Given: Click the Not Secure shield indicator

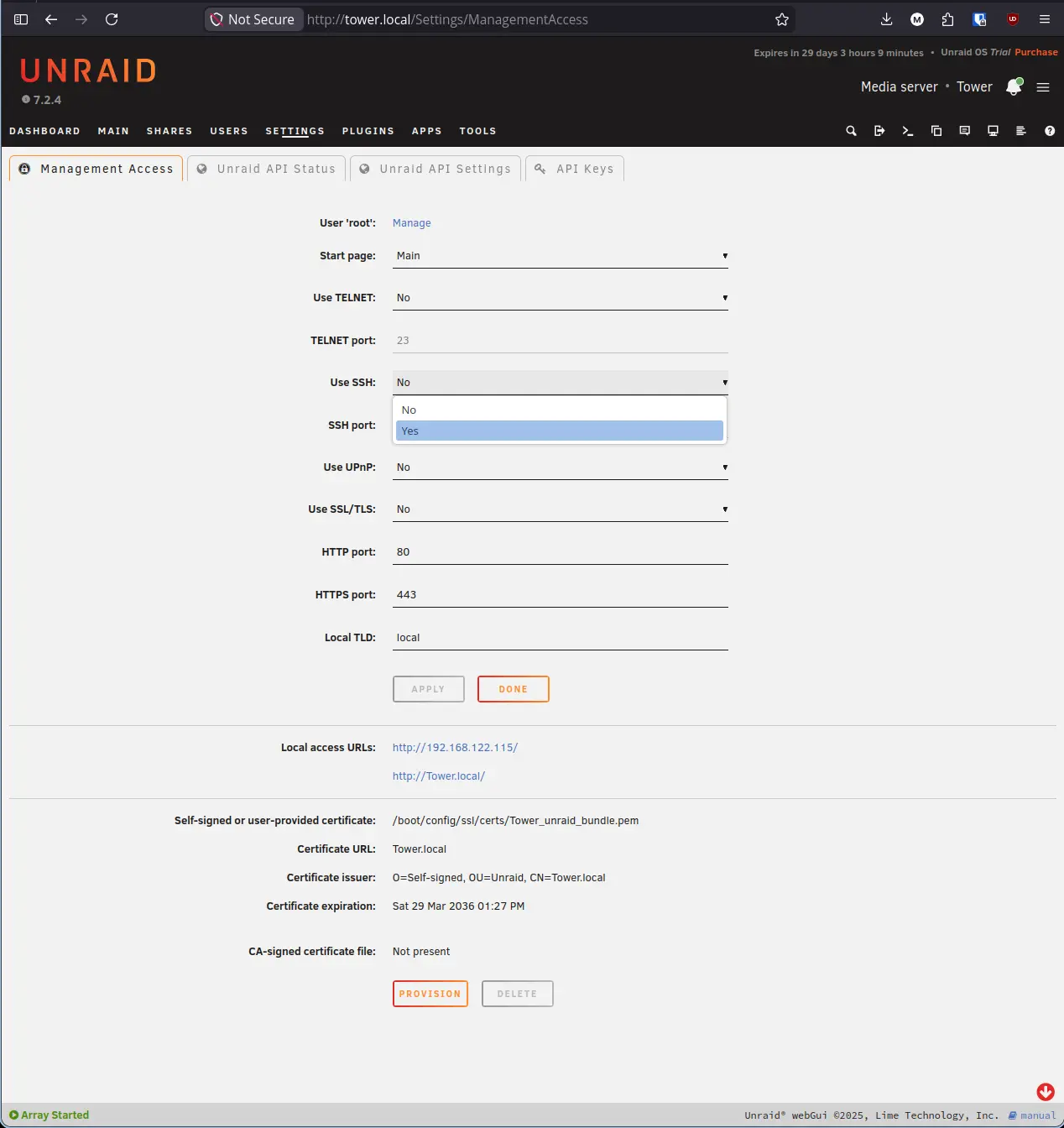Looking at the screenshot, I should tap(253, 19).
